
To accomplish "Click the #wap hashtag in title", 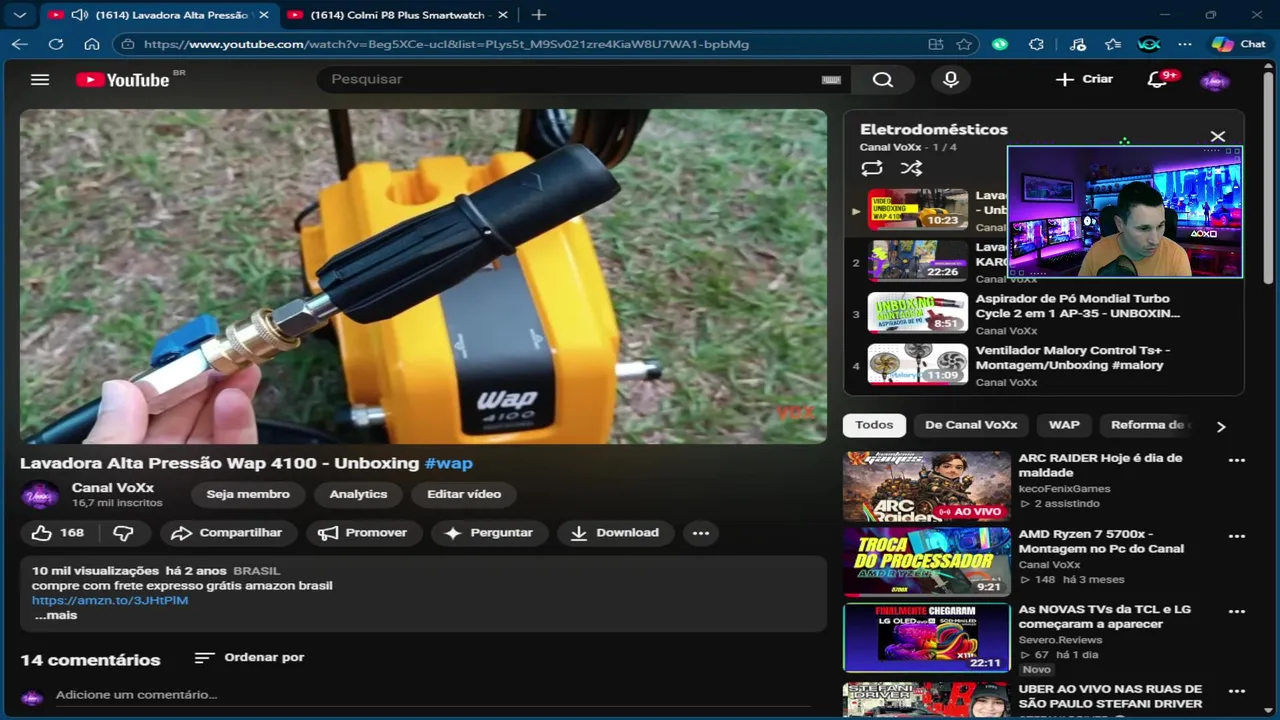I will 448,464.
